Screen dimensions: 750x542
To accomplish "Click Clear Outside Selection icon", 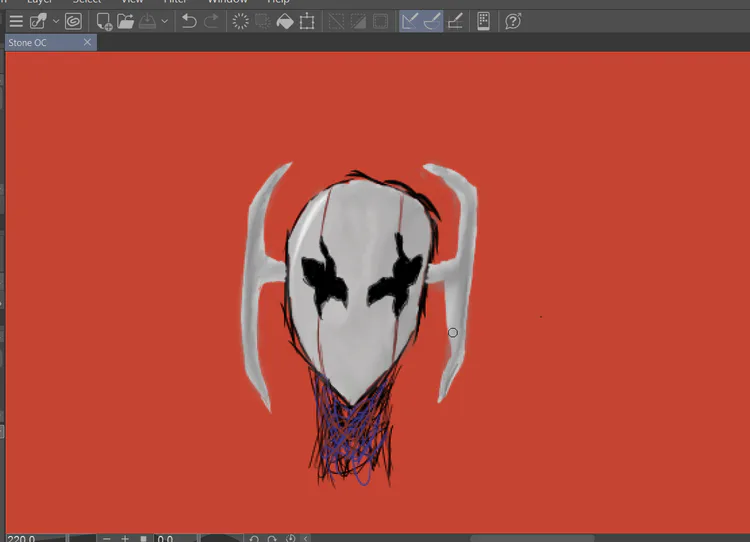I will coord(262,21).
